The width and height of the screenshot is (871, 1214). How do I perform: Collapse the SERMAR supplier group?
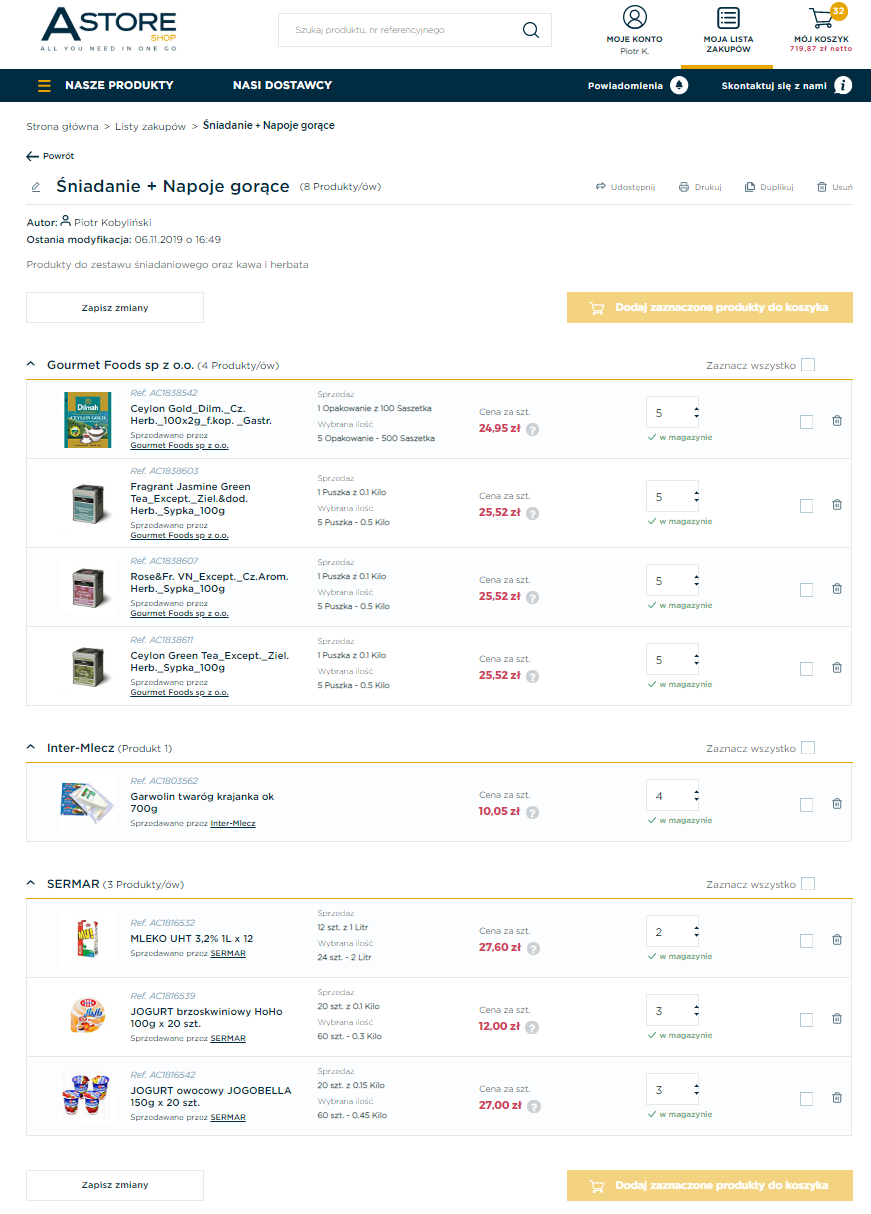(x=31, y=884)
